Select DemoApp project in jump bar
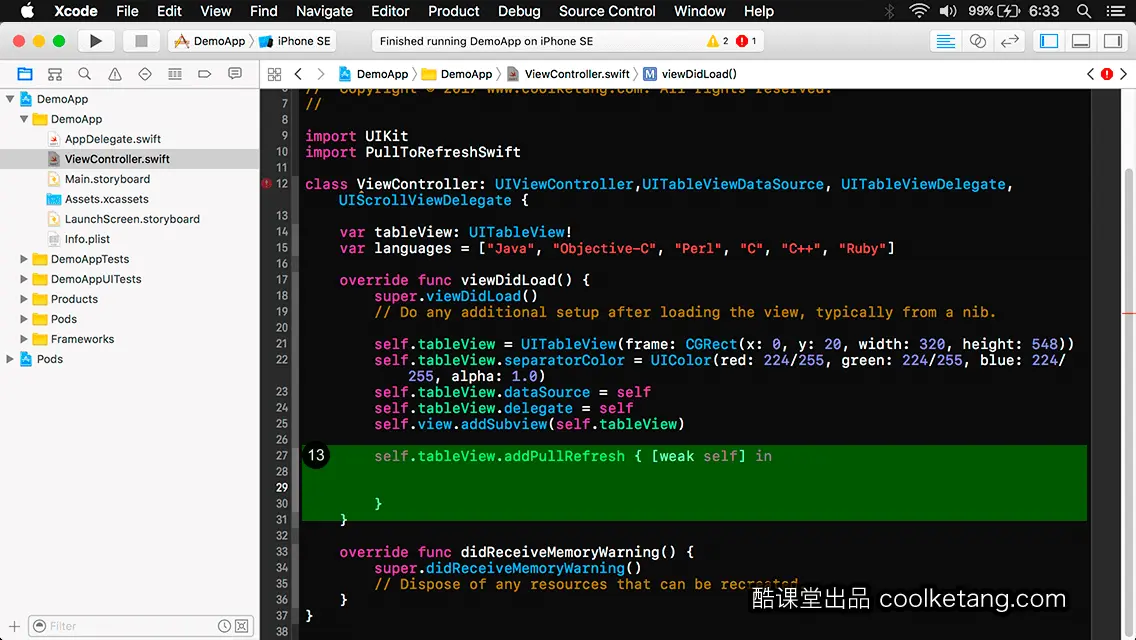Viewport: 1136px width, 640px height. tap(374, 74)
